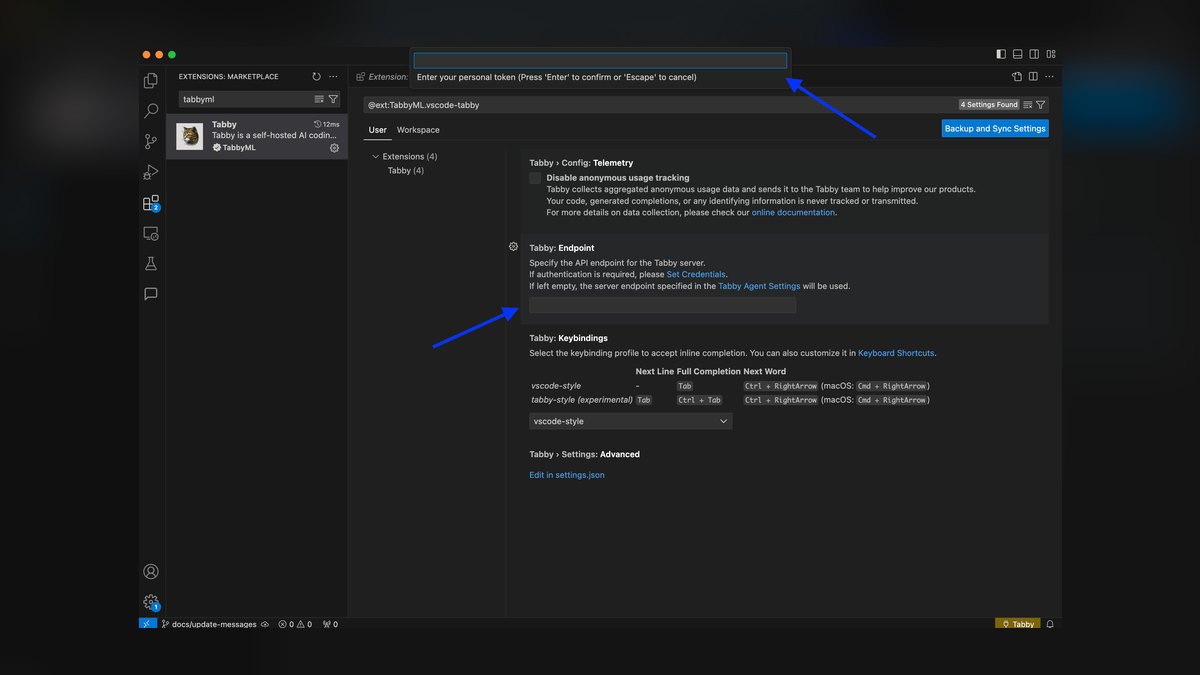Click Backup and Sync Settings button
The width and height of the screenshot is (1200, 675).
pyautogui.click(x=995, y=129)
